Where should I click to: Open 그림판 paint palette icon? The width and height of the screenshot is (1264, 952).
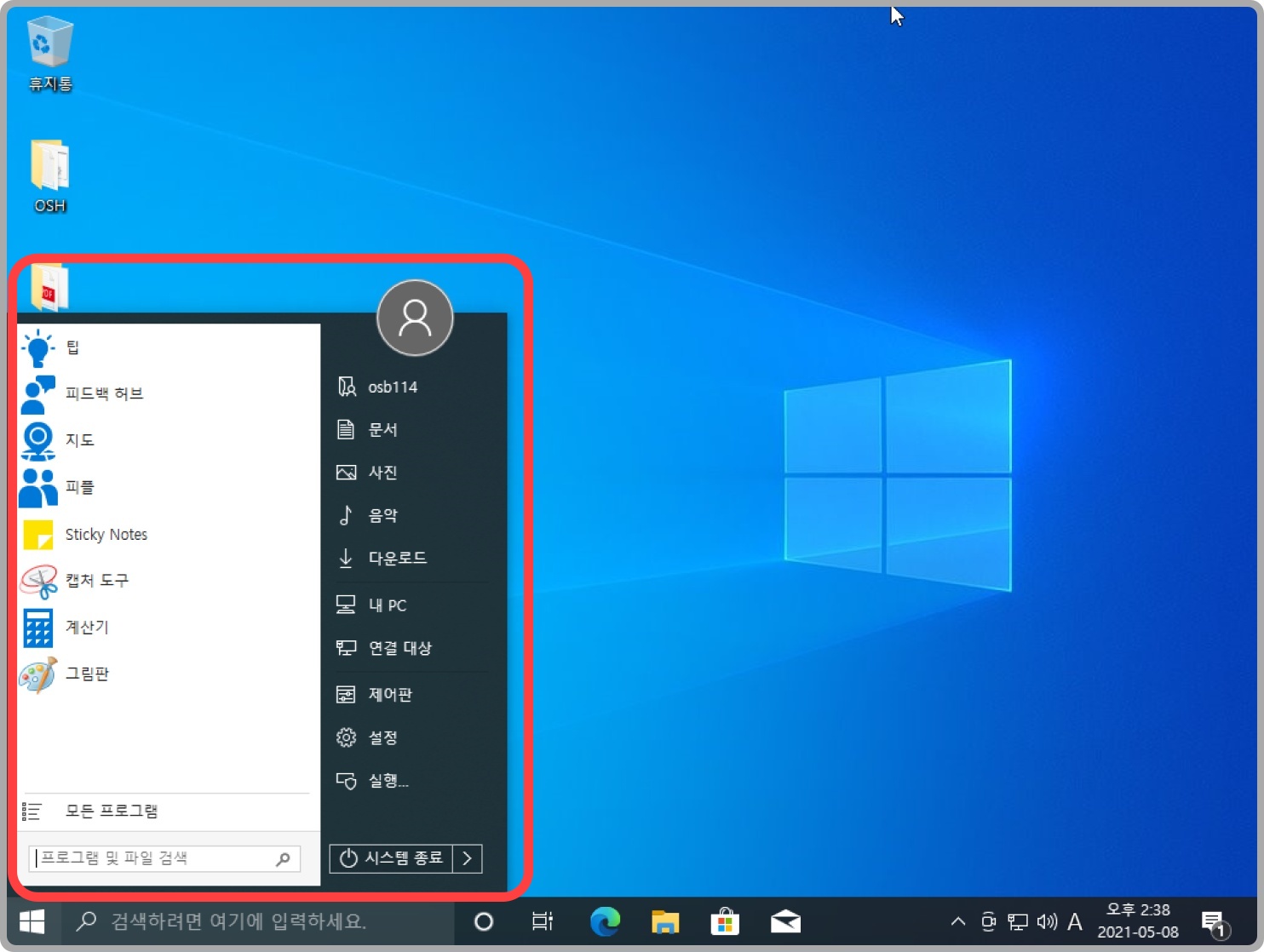38,674
